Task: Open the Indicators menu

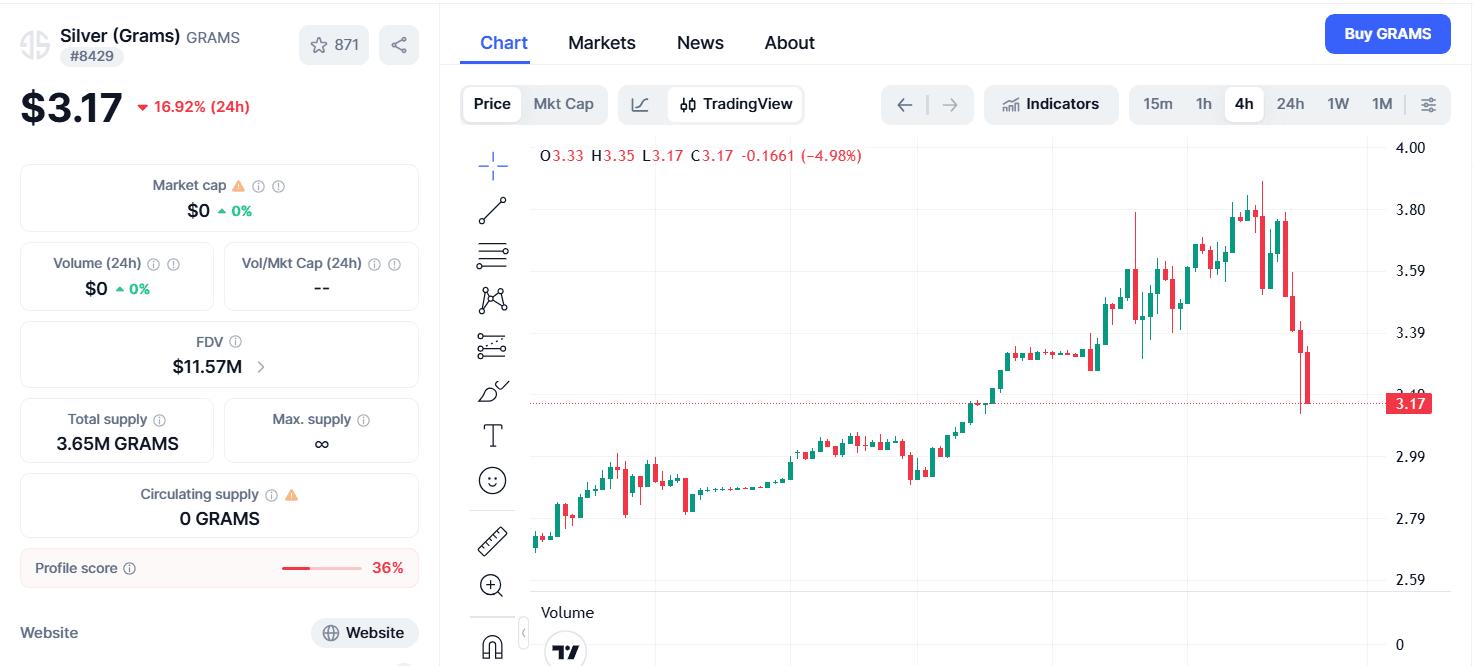Action: (1051, 105)
